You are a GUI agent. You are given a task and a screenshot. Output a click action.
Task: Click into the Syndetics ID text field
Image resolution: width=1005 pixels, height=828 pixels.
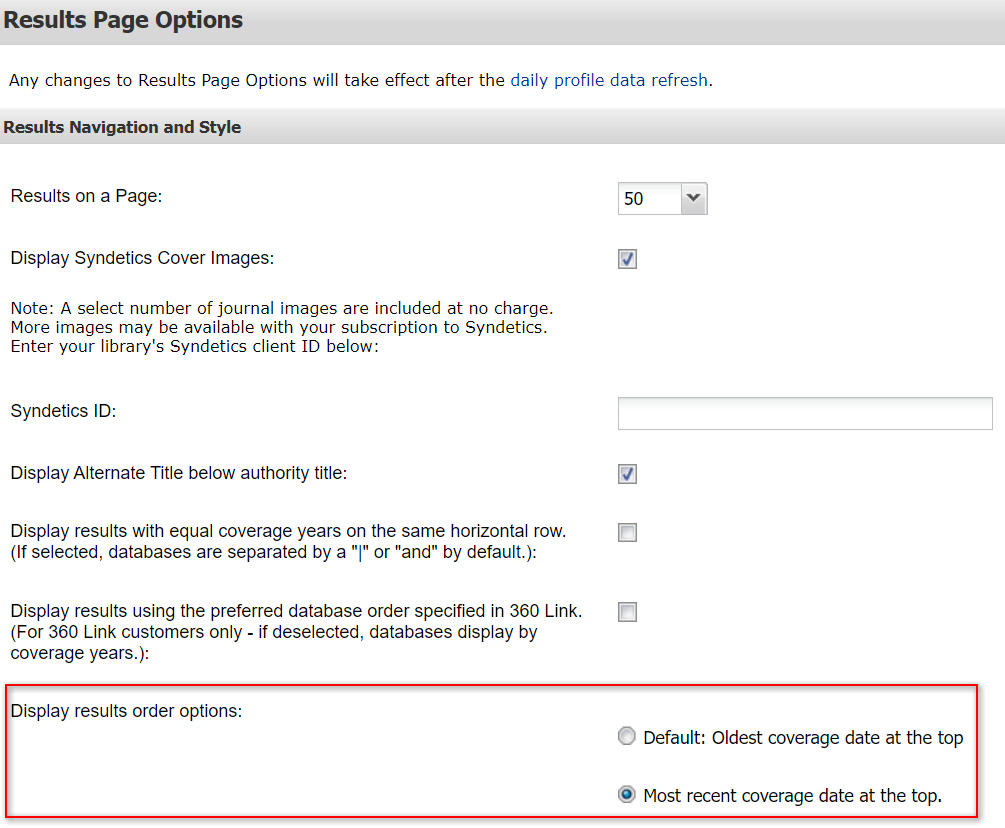coord(804,413)
